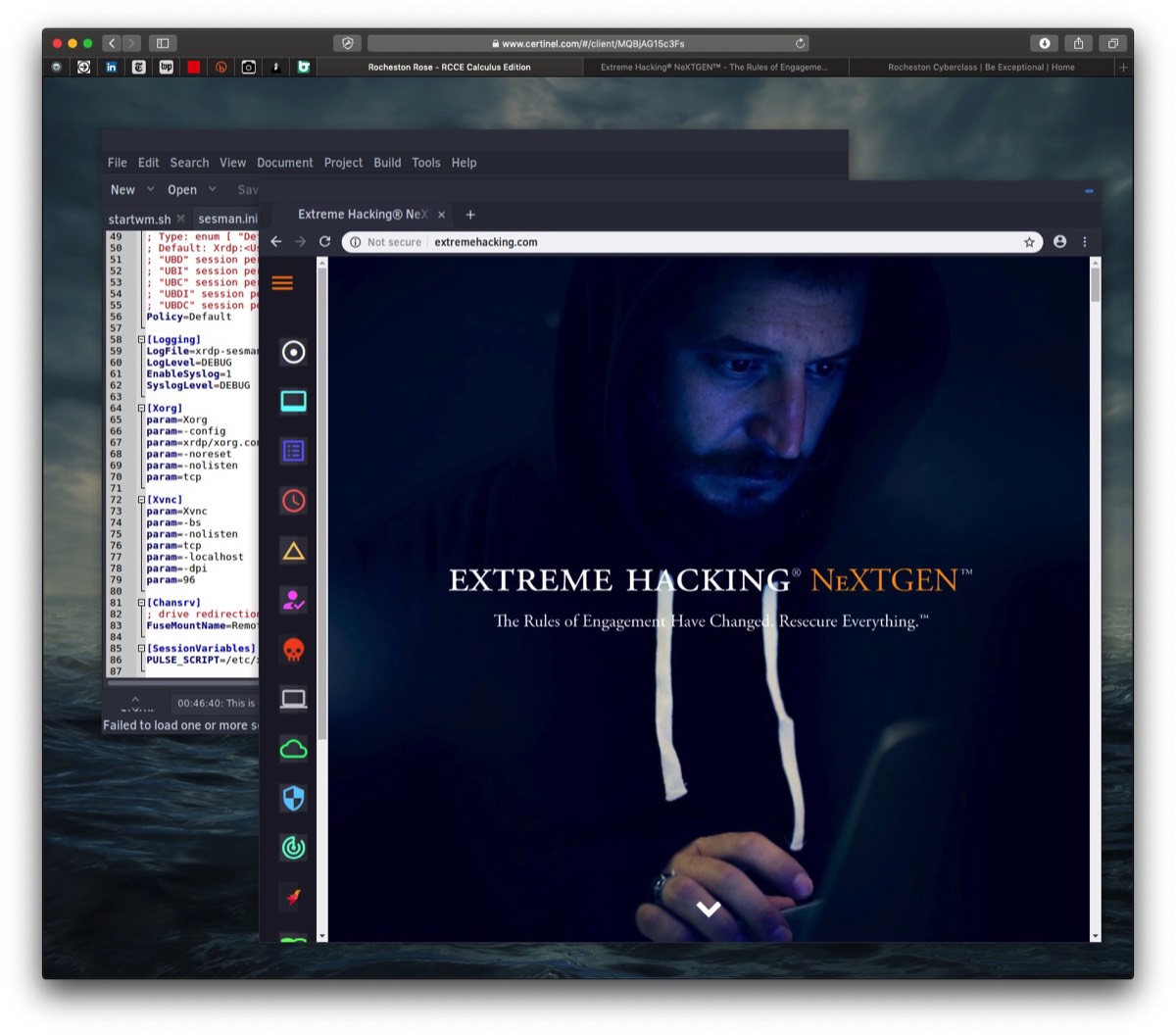Open the Build menu in the editor
This screenshot has width=1176, height=1035.
click(x=387, y=163)
